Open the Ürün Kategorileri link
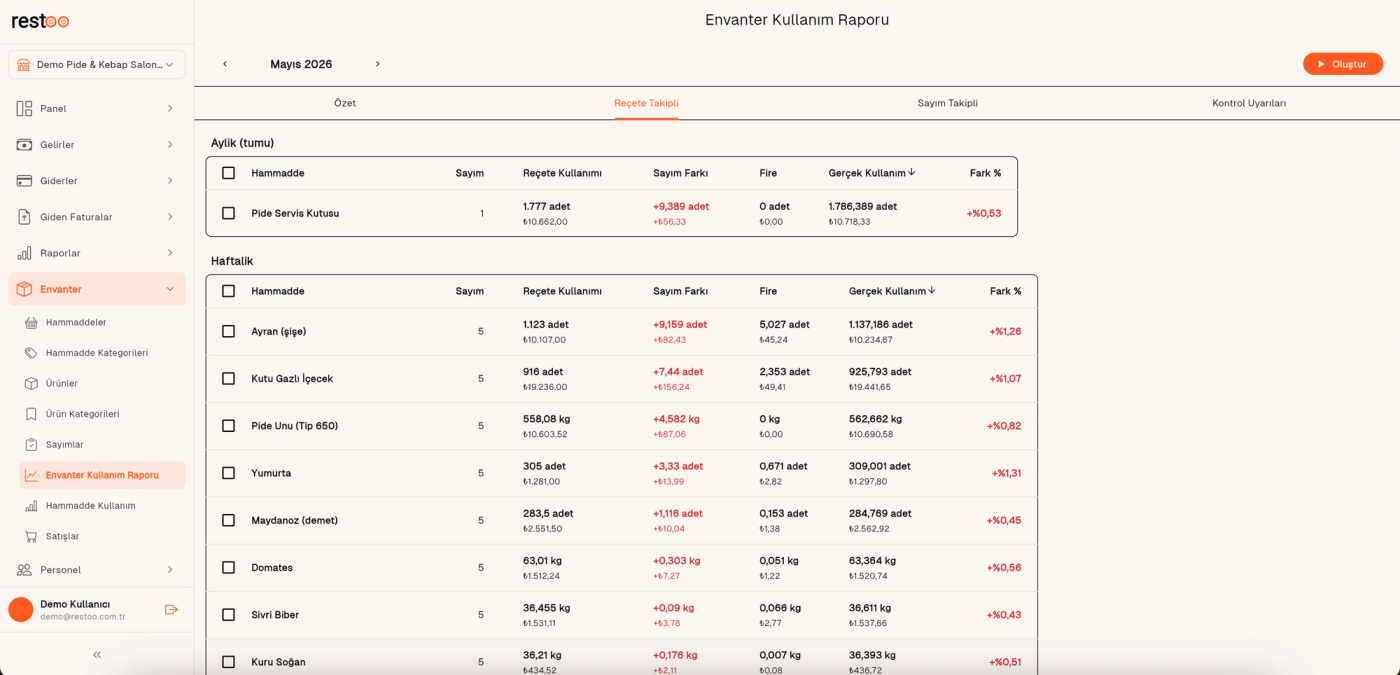The width and height of the screenshot is (1400, 675). 82,414
